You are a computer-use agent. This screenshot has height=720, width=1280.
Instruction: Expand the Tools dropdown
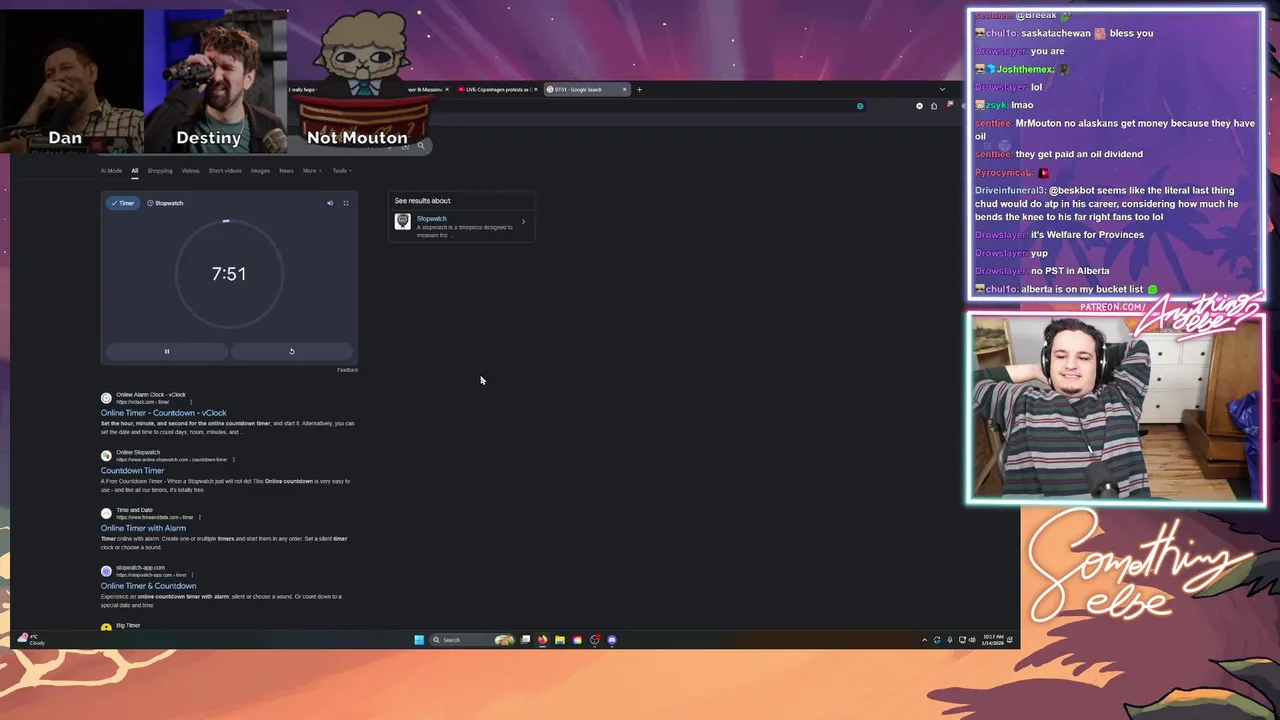(x=341, y=171)
